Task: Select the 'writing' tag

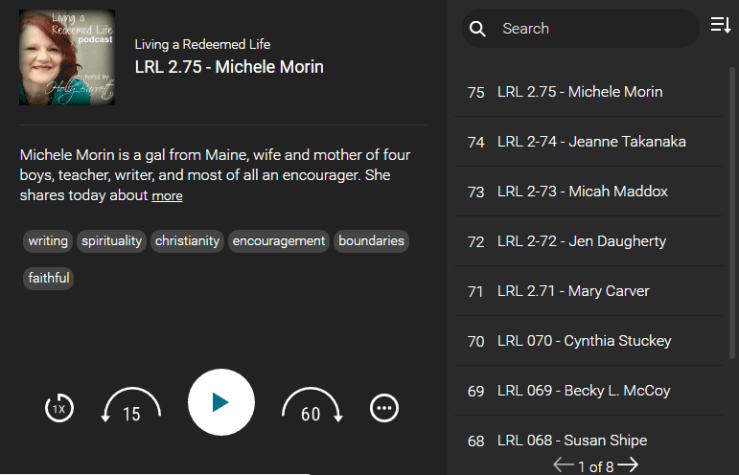Action: 48,241
